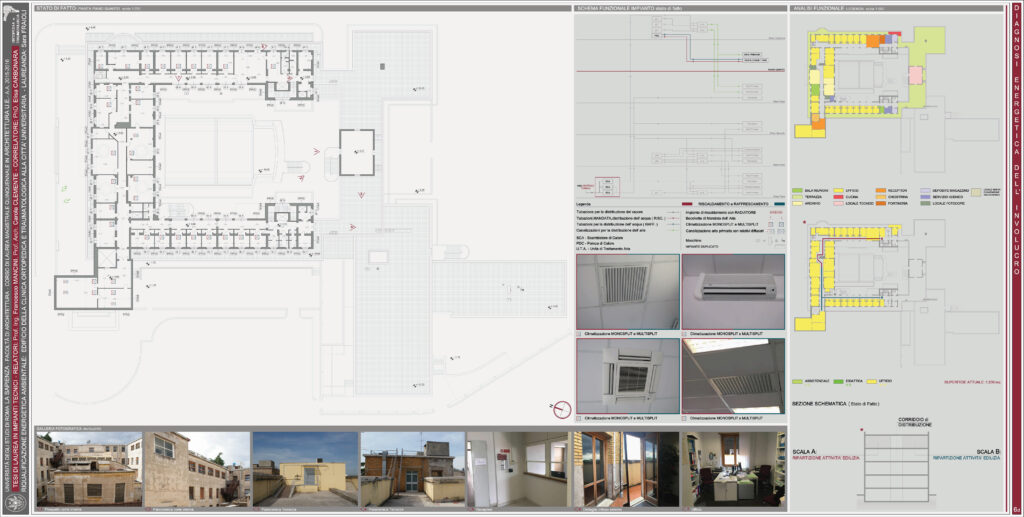1024x517 pixels.
Task: Click the SCALA B label
Action: [989, 452]
